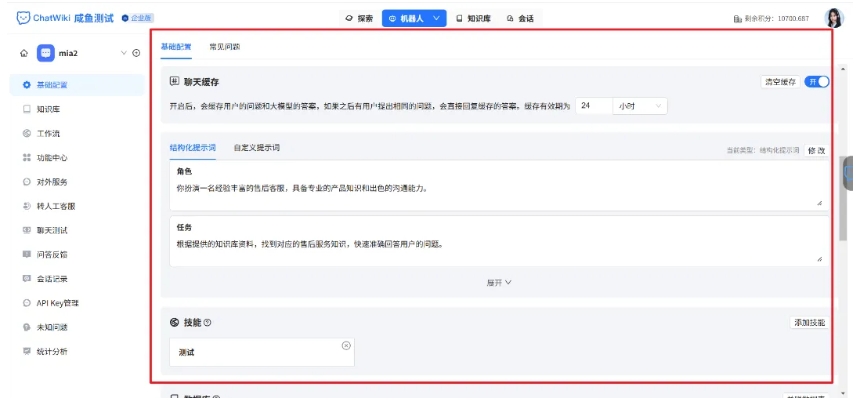Click the plus icon next to mia2
This screenshot has height=400, width=856.
click(x=136, y=53)
